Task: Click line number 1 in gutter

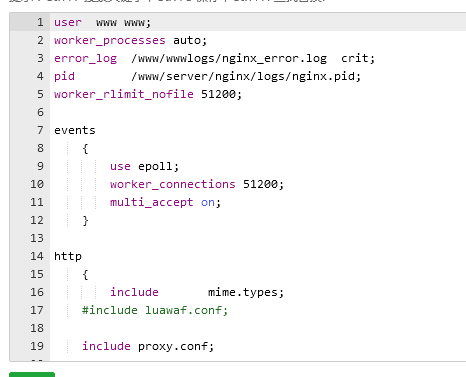Action: click(x=40, y=22)
